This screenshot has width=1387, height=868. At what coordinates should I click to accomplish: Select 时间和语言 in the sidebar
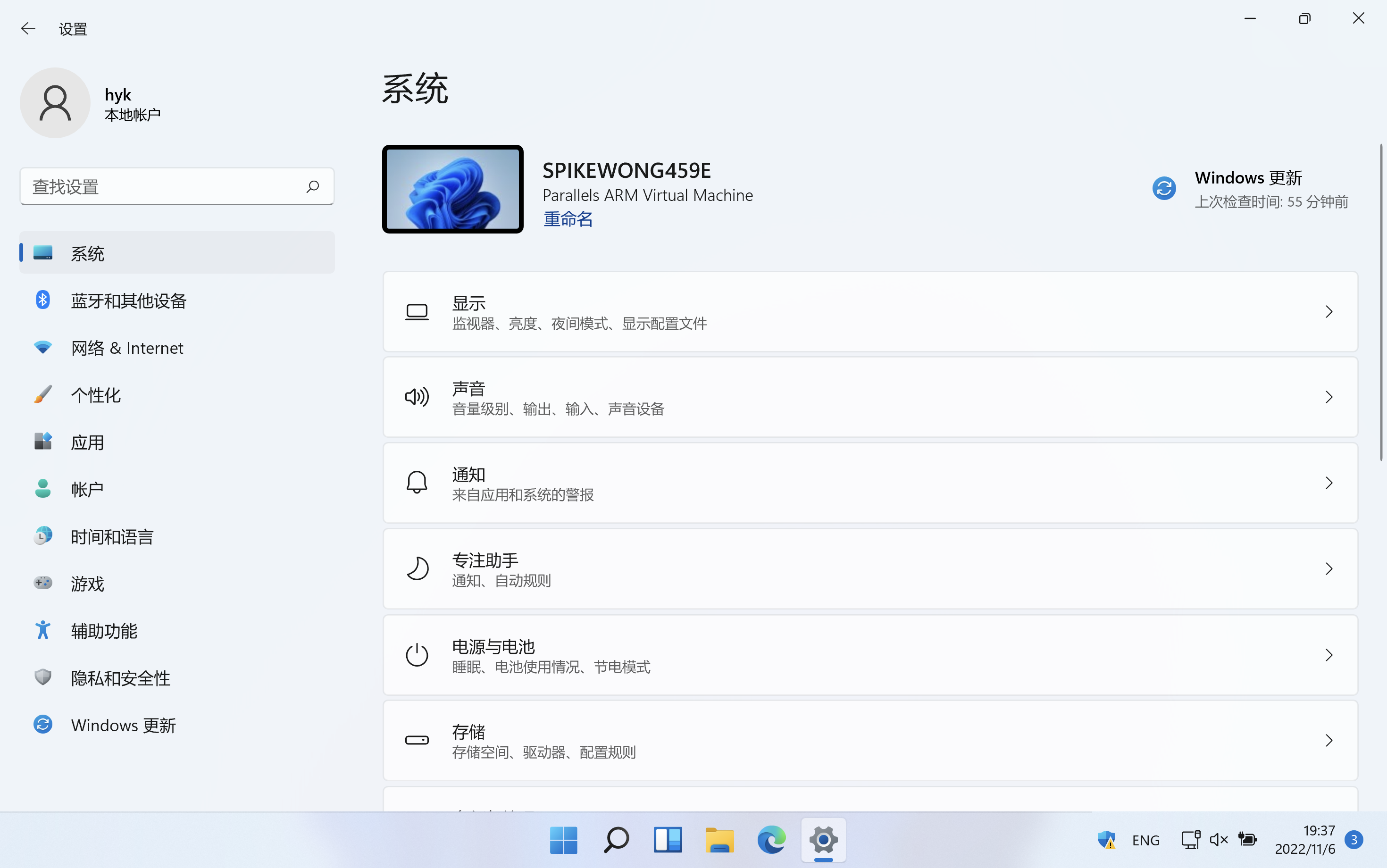click(x=177, y=536)
